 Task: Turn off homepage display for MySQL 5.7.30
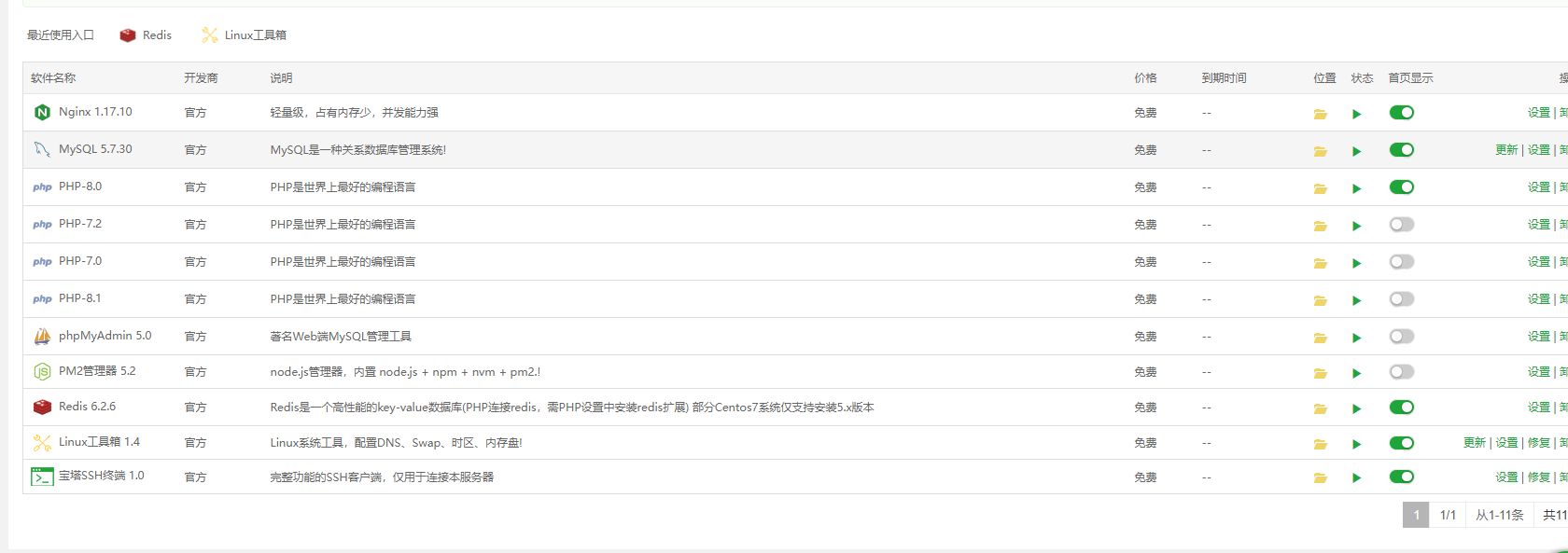coord(1402,150)
